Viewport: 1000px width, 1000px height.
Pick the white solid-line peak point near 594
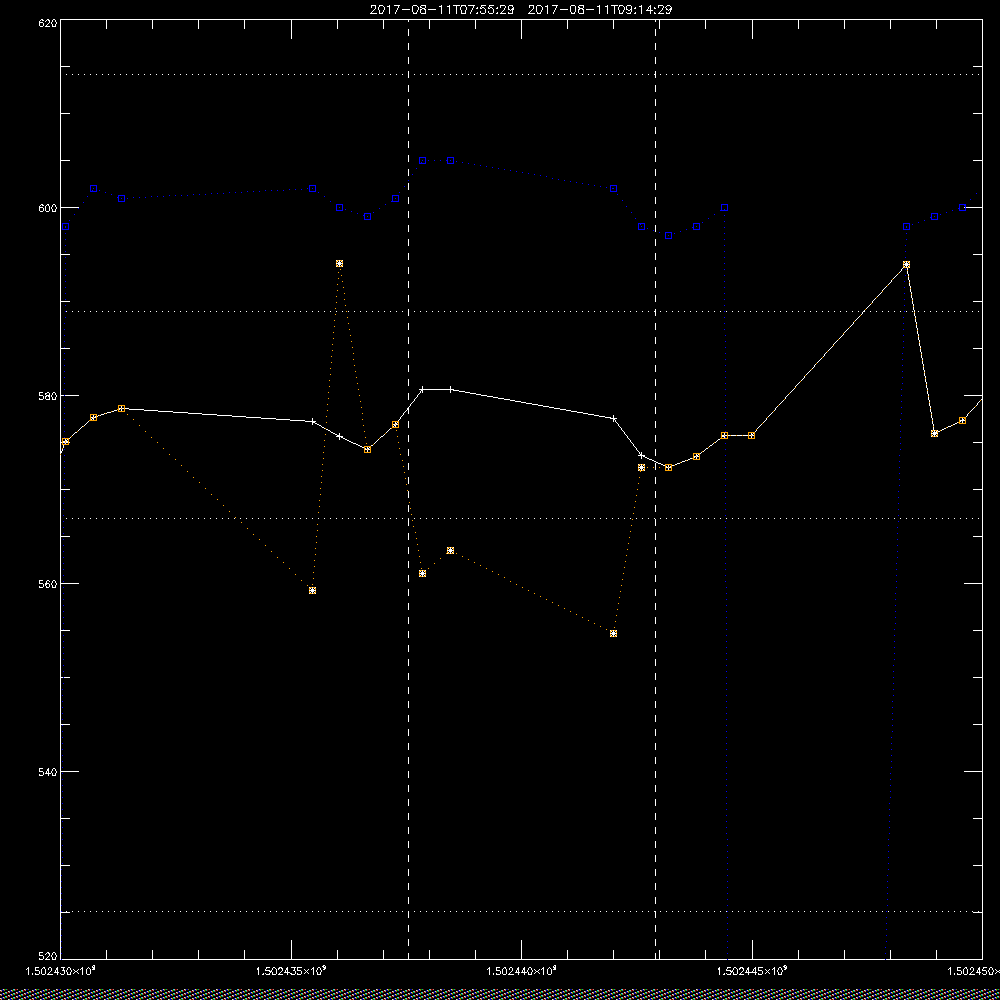click(x=906, y=264)
